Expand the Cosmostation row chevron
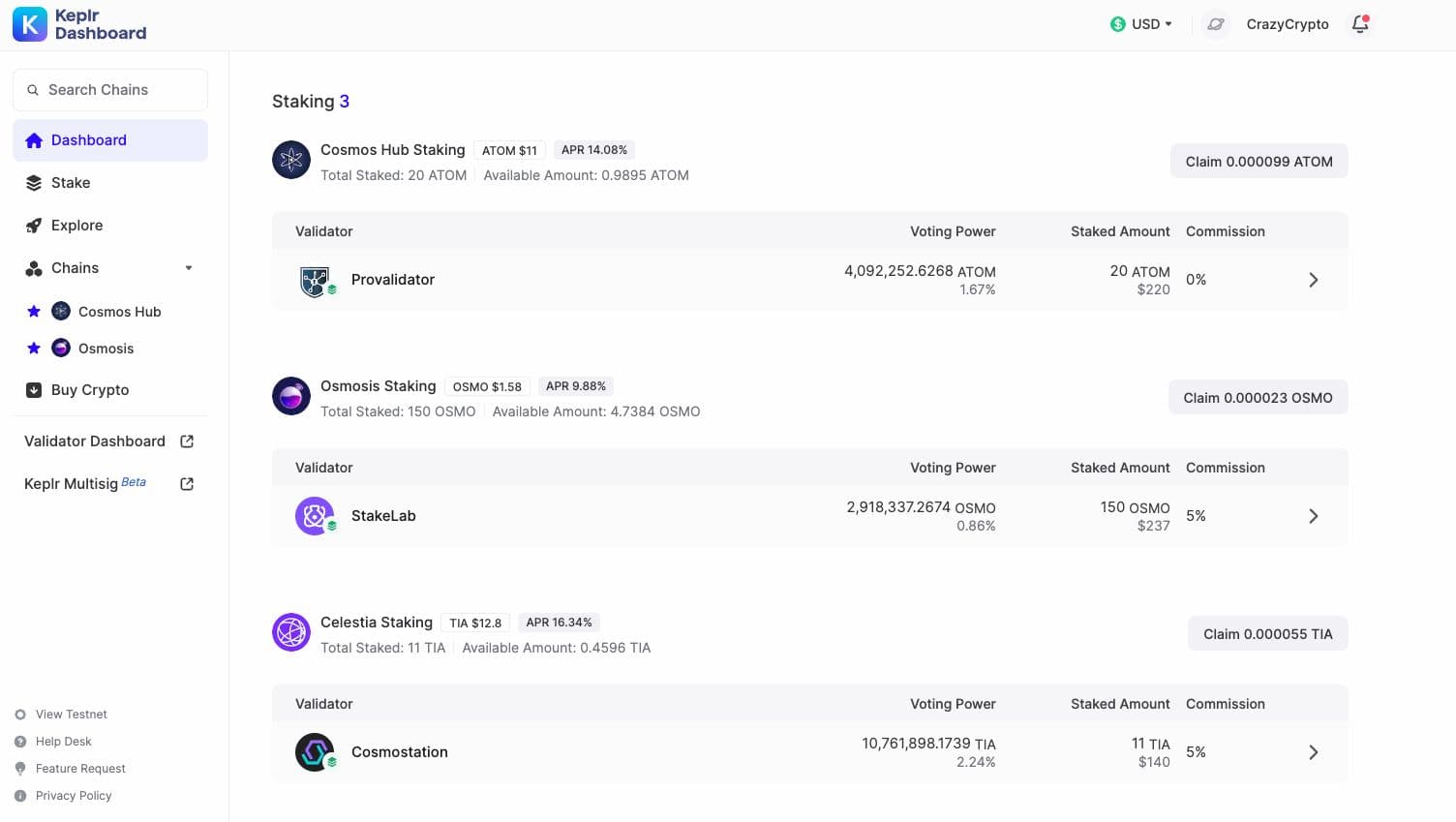 1313,752
